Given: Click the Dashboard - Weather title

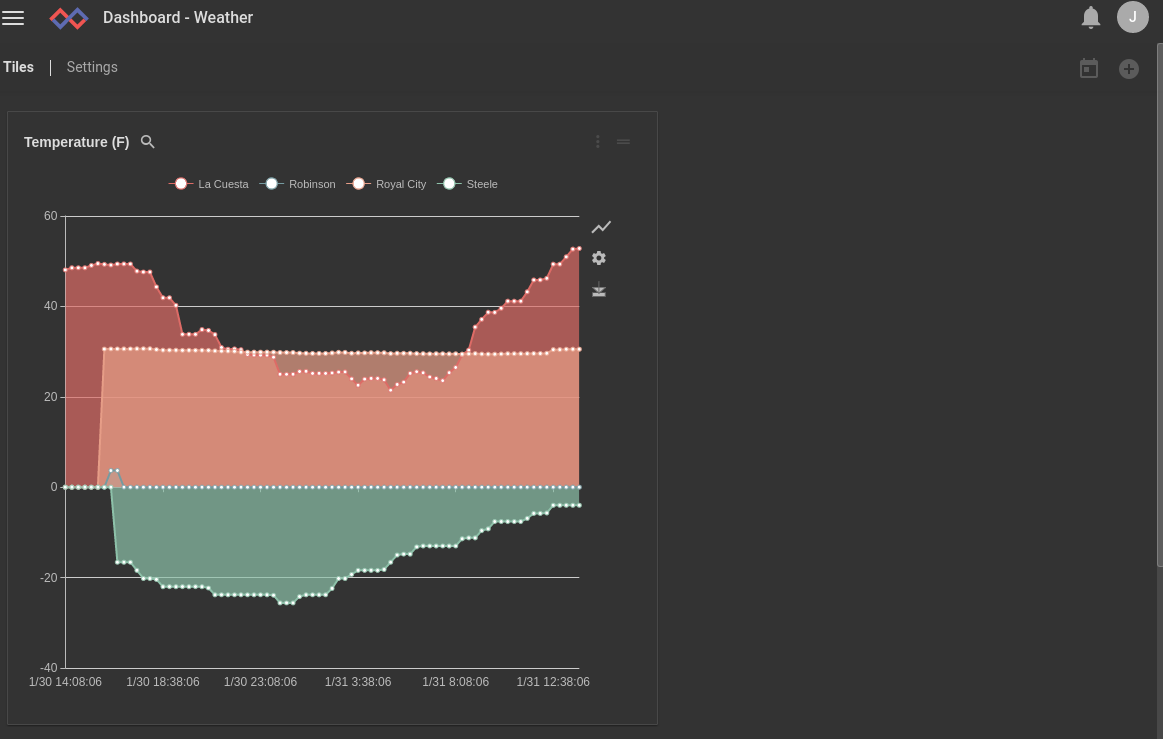Looking at the screenshot, I should 178,17.
